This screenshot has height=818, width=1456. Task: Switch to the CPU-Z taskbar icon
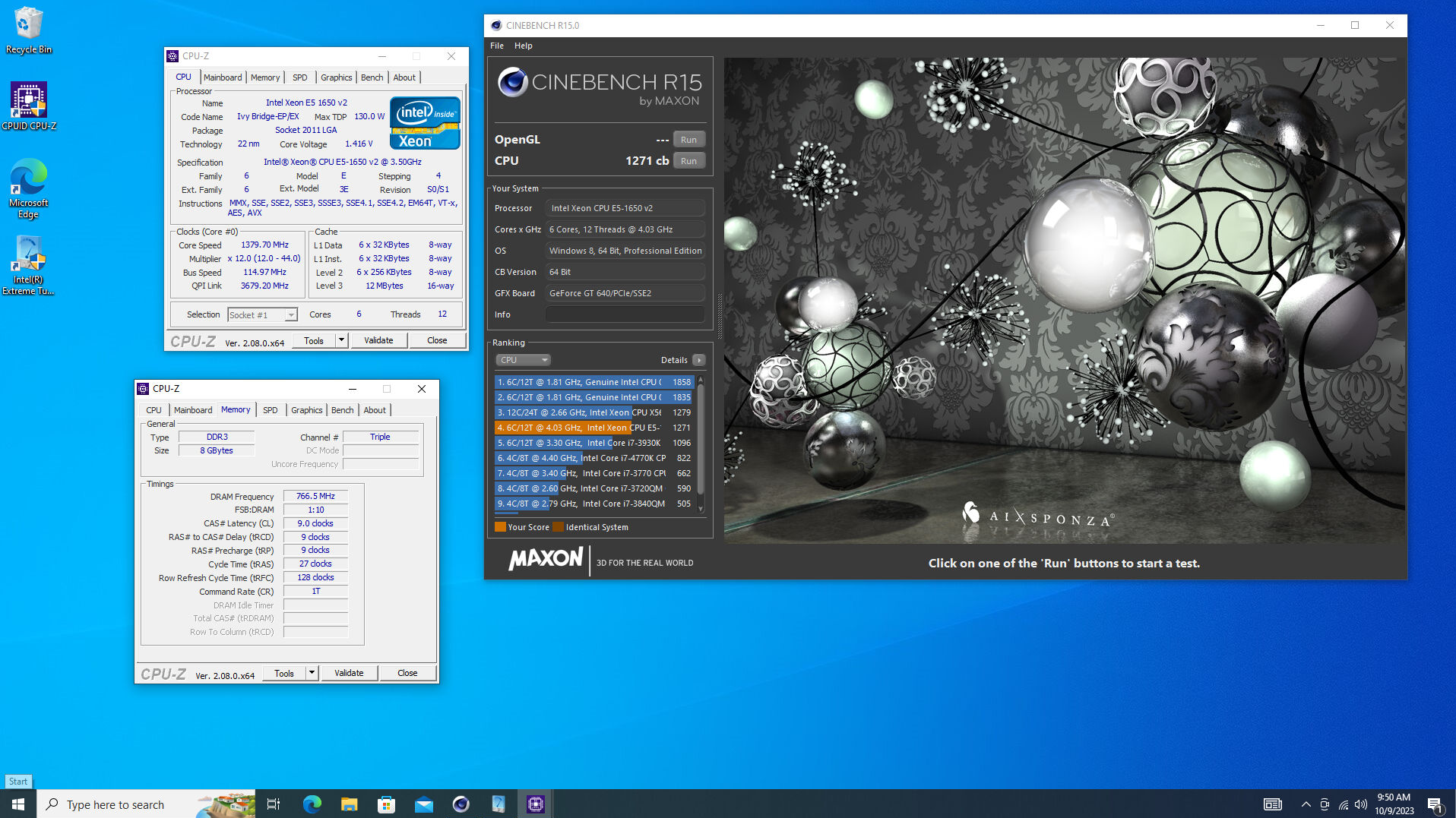[535, 804]
